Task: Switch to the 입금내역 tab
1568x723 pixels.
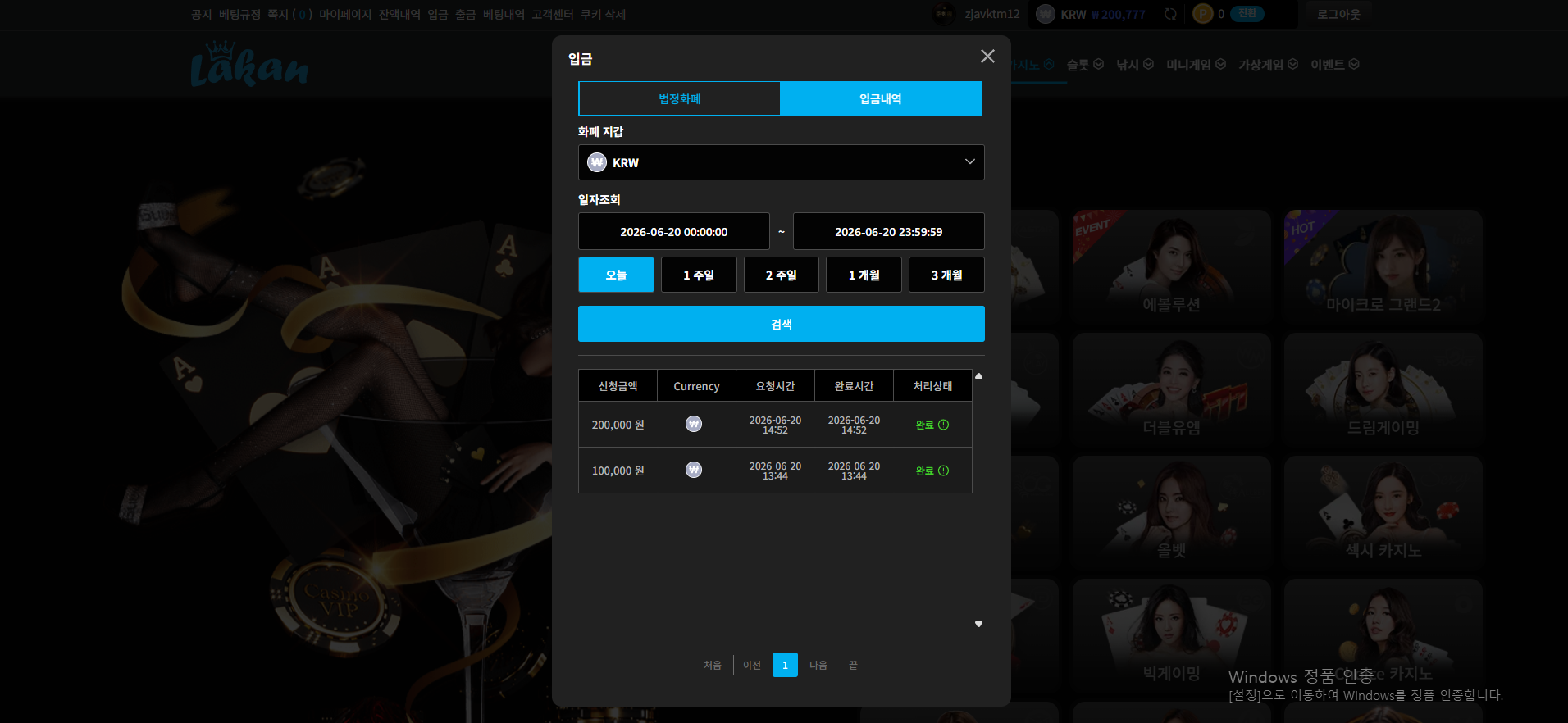Action: click(x=881, y=98)
